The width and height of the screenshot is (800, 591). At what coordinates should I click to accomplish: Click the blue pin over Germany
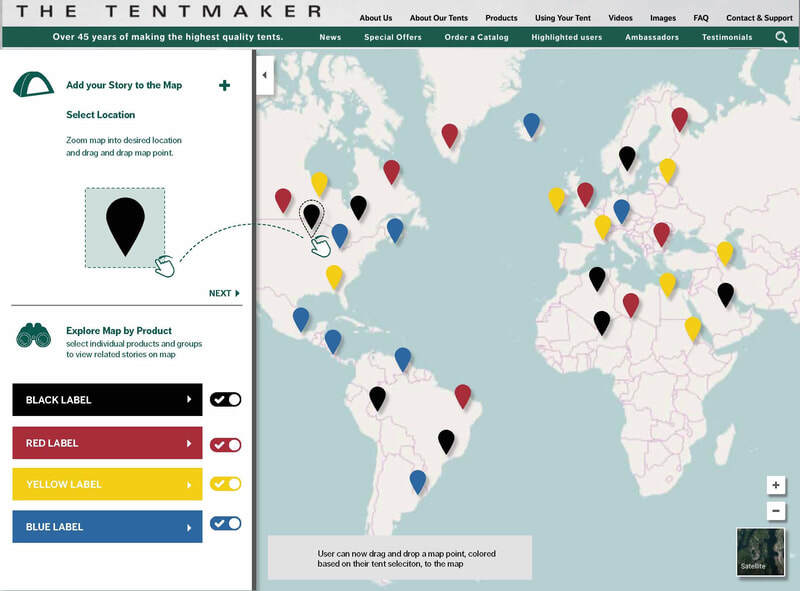pos(621,212)
